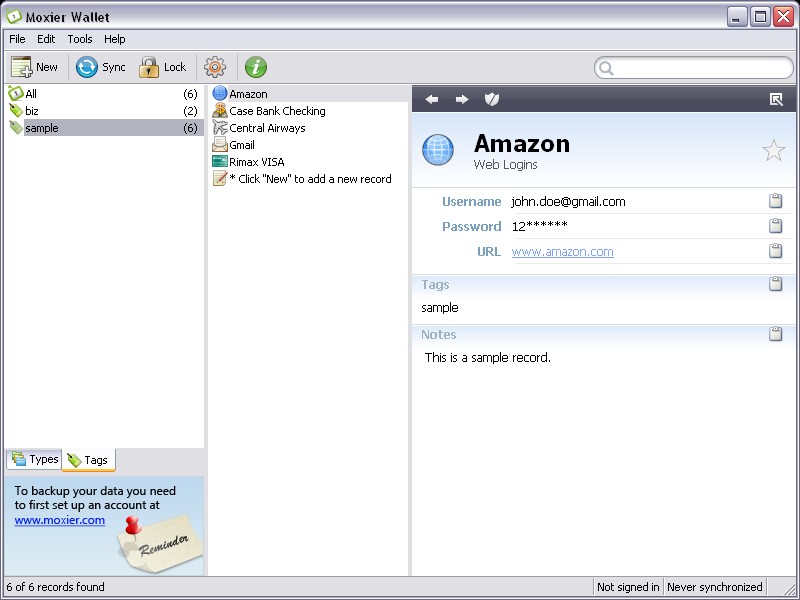Click the '6 of 6 records found' status text
The height and width of the screenshot is (600, 800).
pos(56,587)
